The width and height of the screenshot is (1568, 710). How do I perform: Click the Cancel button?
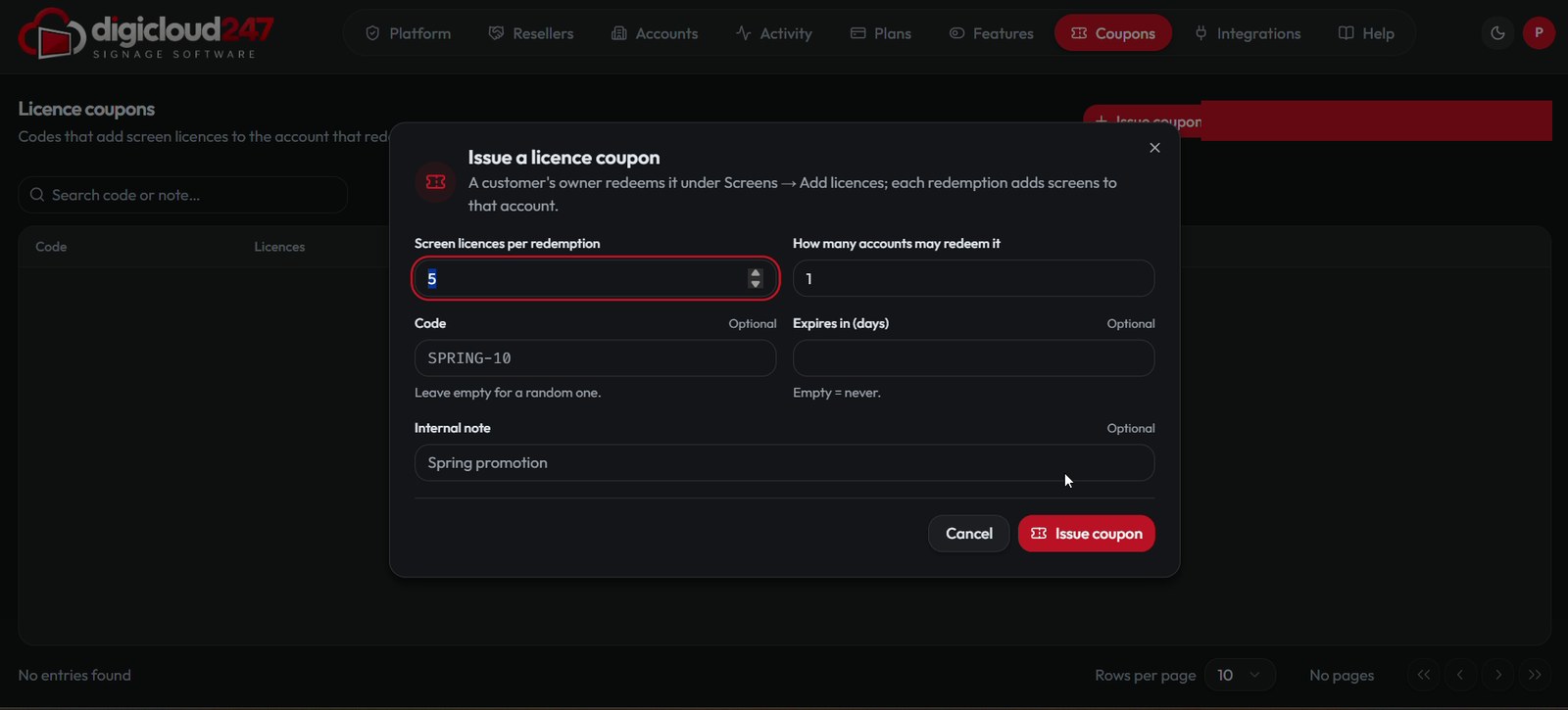[x=968, y=534]
